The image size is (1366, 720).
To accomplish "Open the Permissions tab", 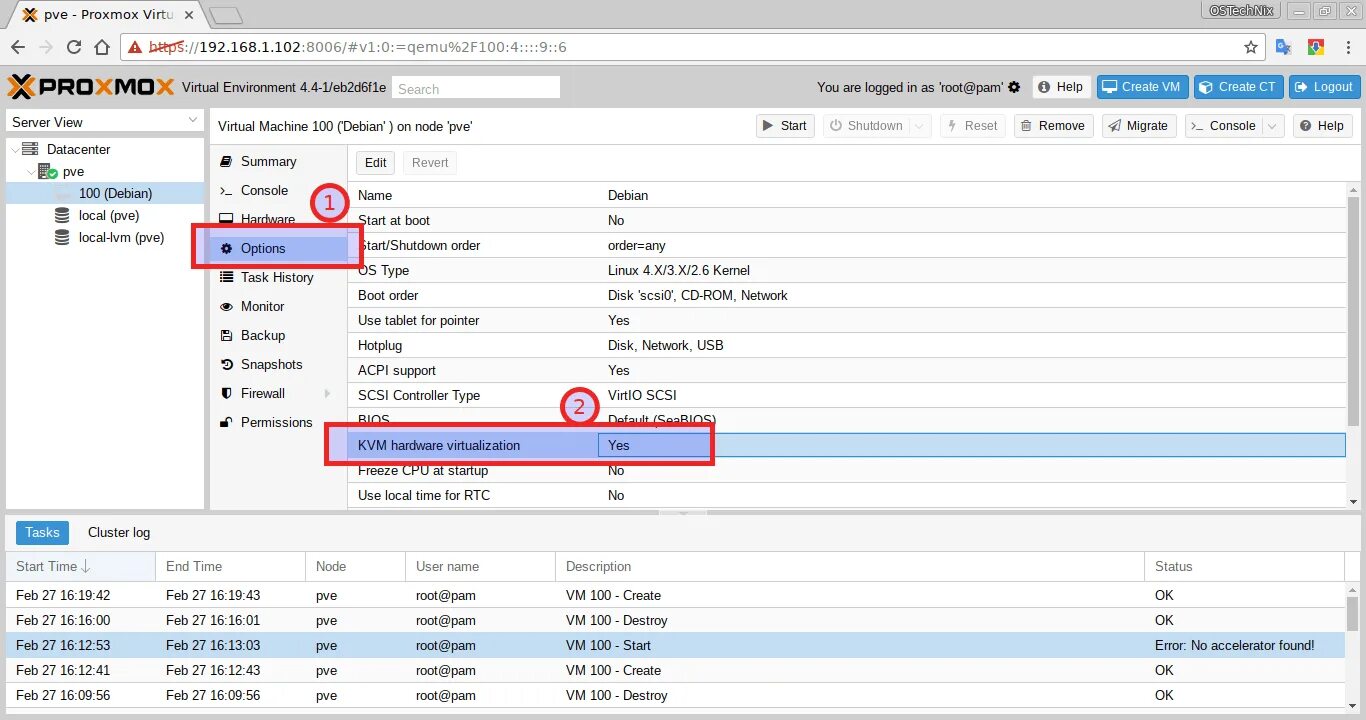I will coord(276,422).
